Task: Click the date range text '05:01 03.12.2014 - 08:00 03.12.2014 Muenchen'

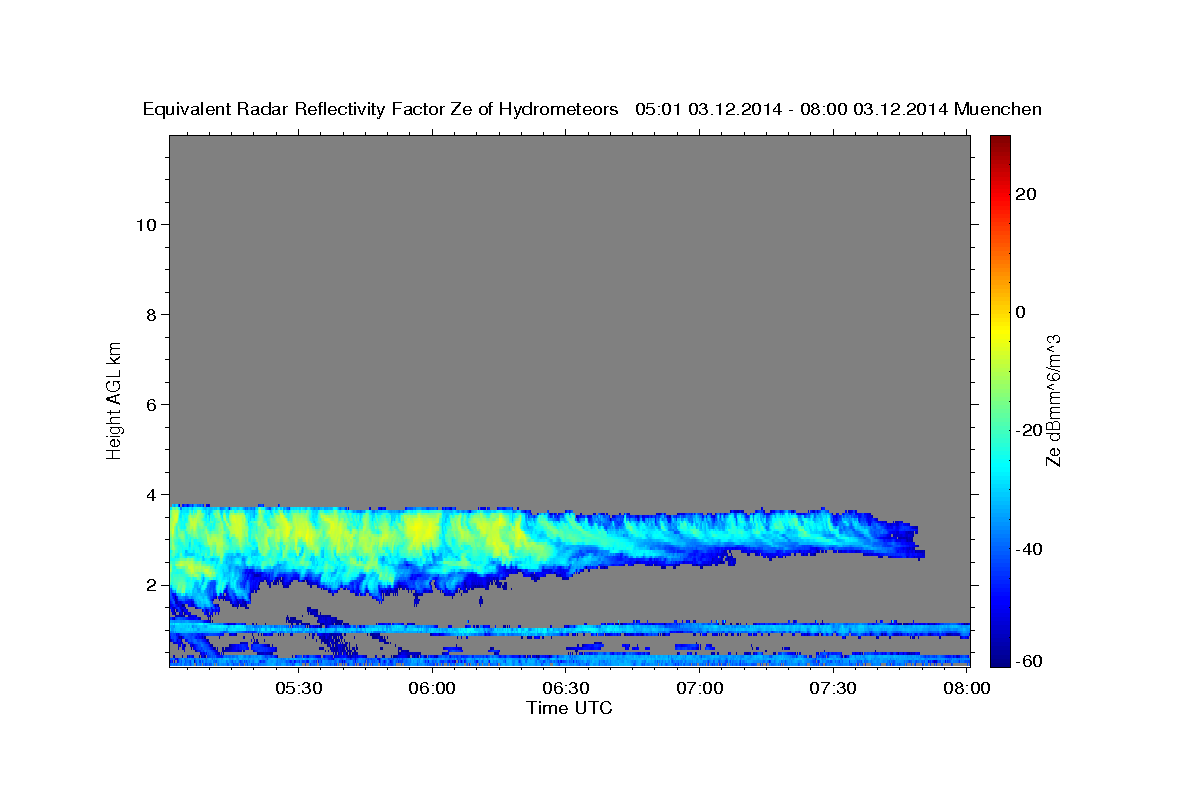Action: [839, 110]
